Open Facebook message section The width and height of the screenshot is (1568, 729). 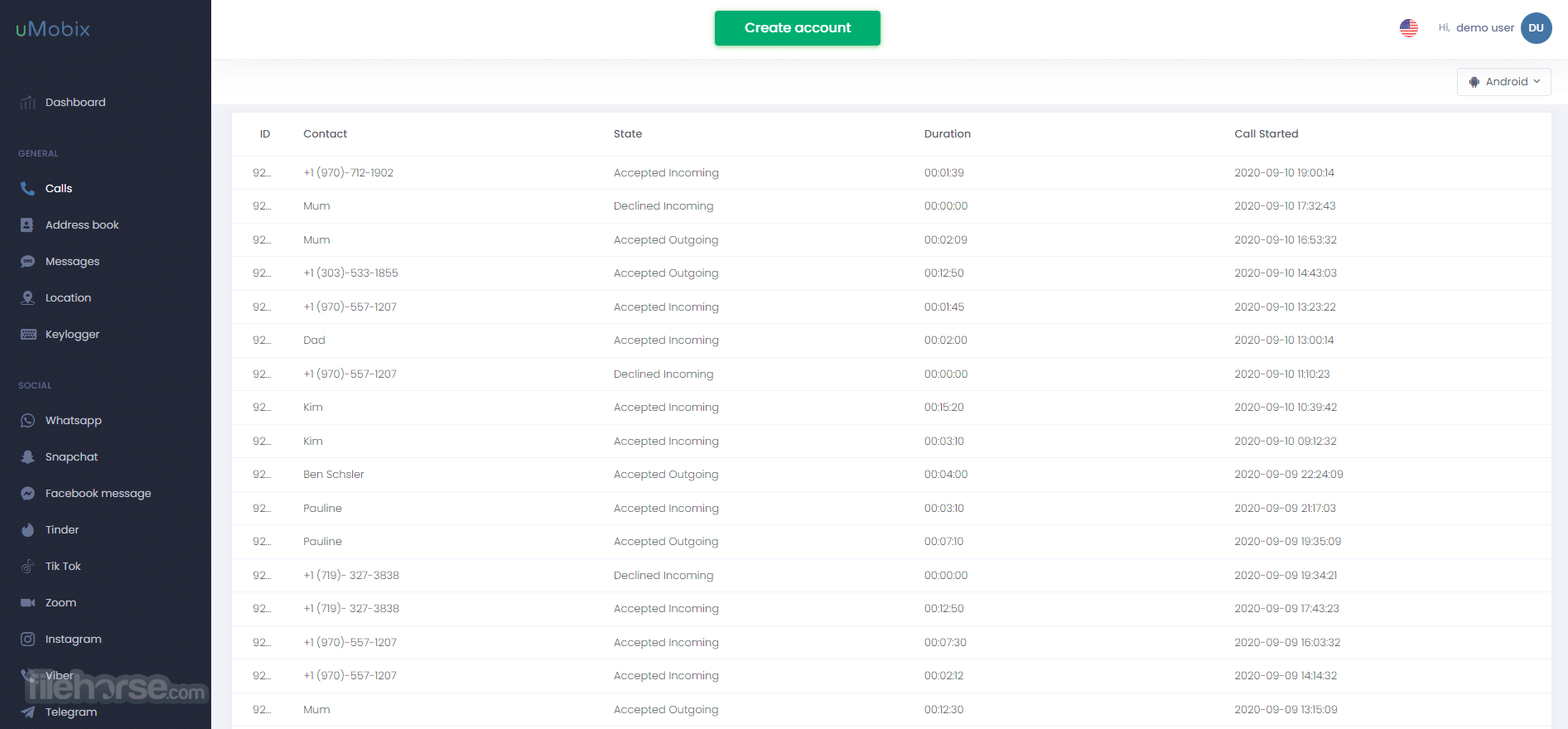pyautogui.click(x=98, y=493)
